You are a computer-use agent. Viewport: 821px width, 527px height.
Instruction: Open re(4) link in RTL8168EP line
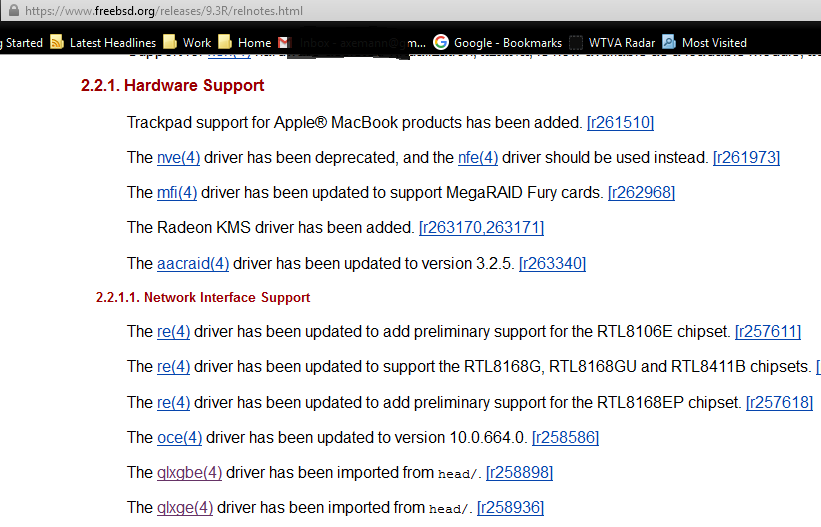point(173,403)
